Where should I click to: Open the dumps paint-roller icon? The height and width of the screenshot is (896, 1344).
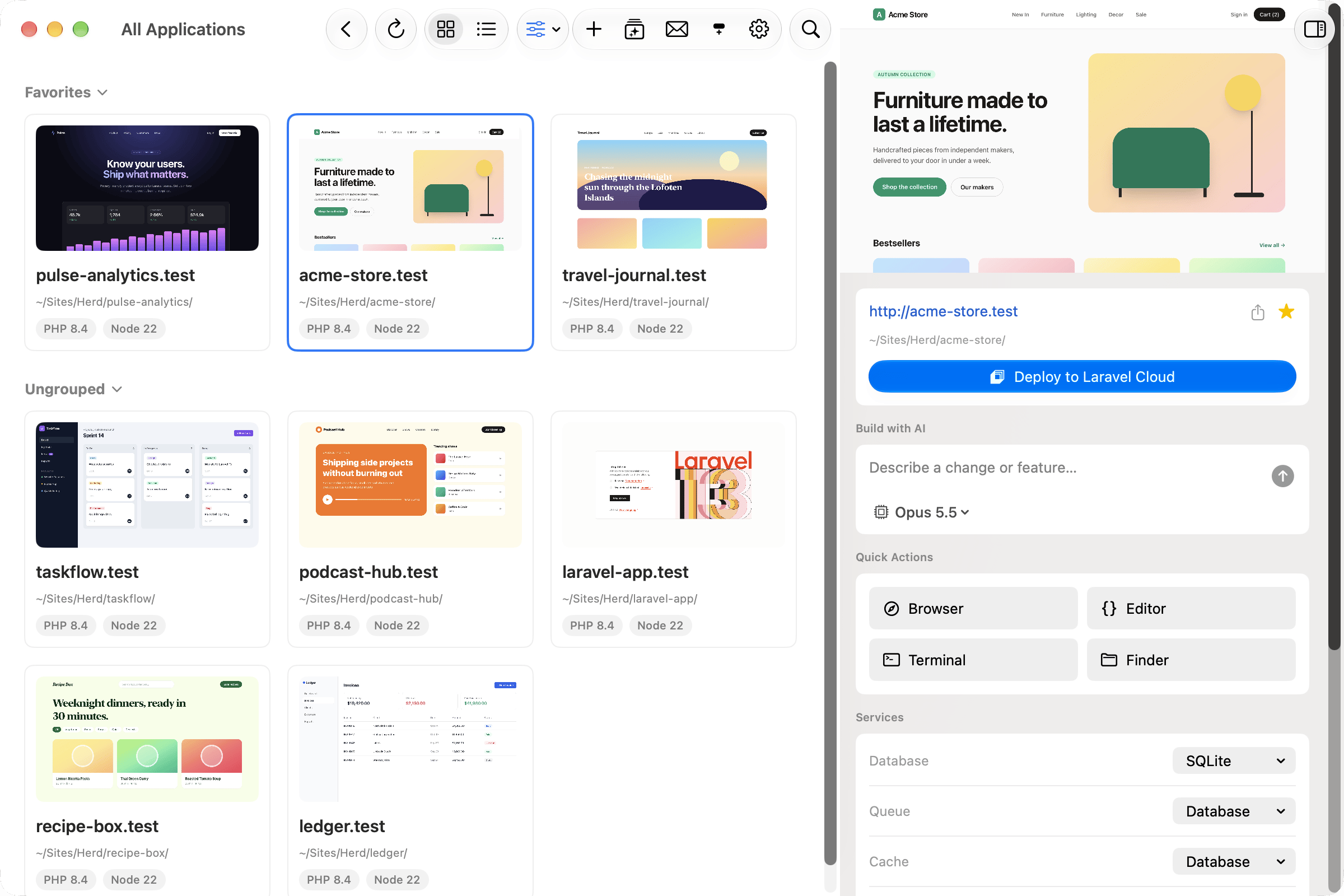coord(719,29)
